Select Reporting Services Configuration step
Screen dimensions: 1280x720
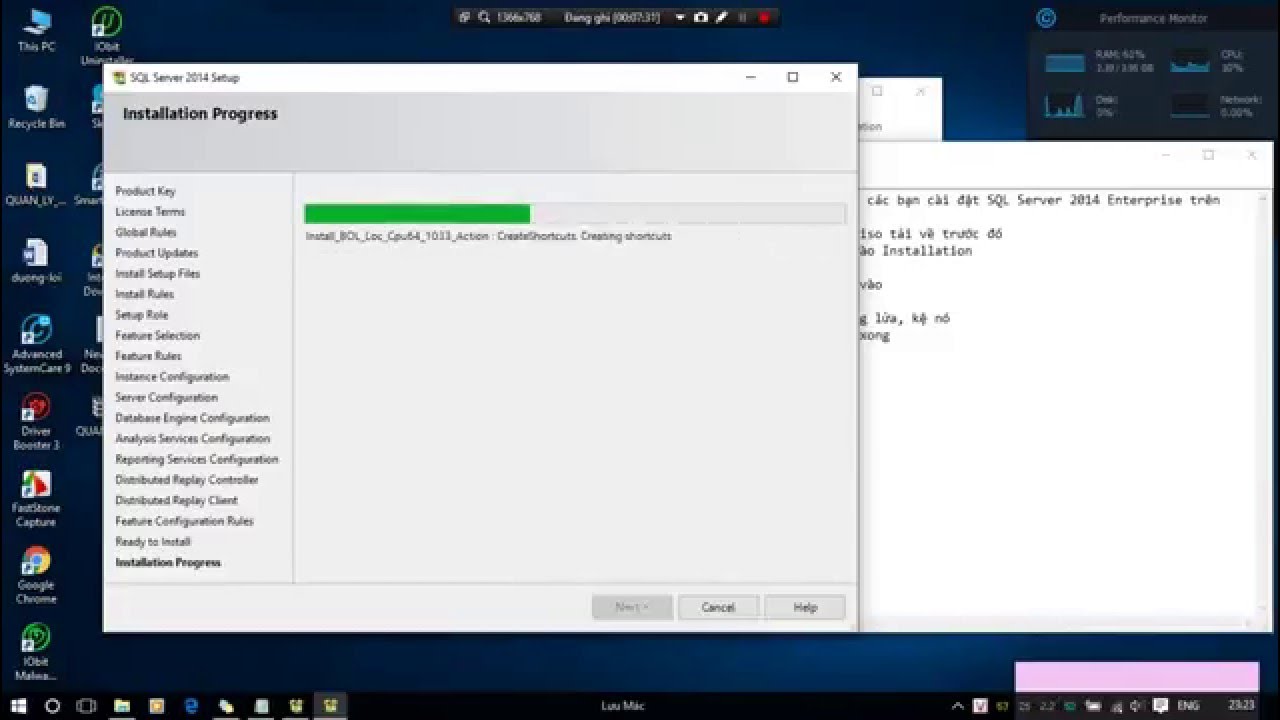tap(197, 460)
